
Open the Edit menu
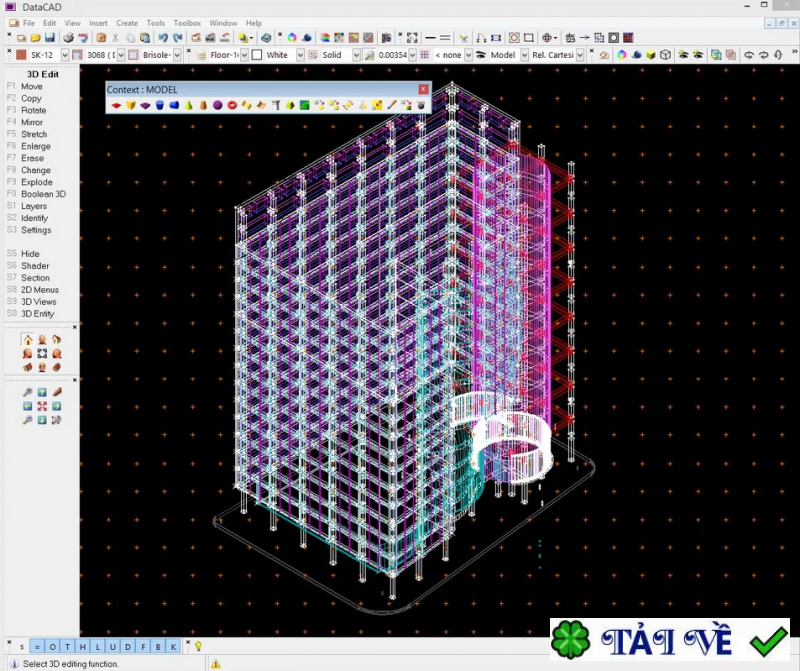pyautogui.click(x=49, y=23)
